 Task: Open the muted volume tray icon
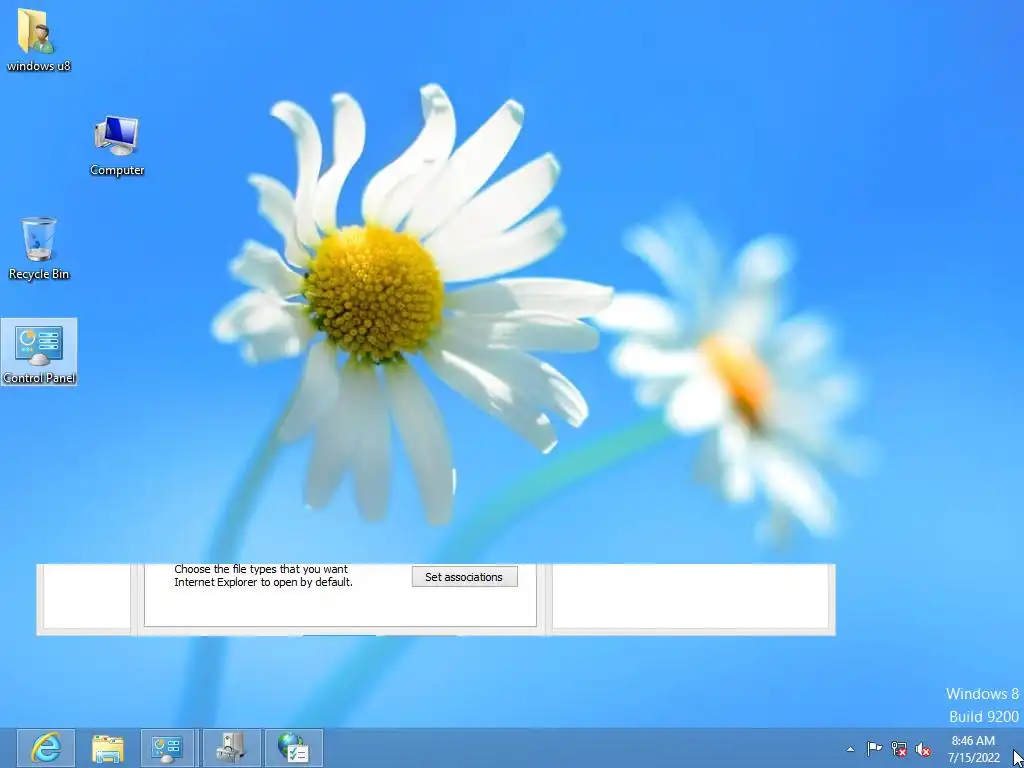click(923, 749)
